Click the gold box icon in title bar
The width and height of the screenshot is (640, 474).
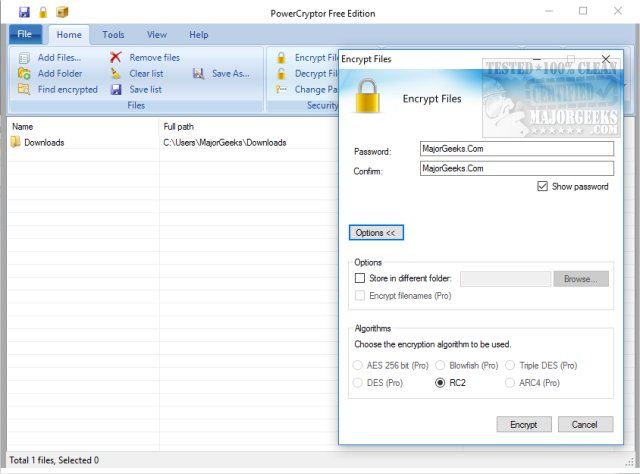pos(62,12)
